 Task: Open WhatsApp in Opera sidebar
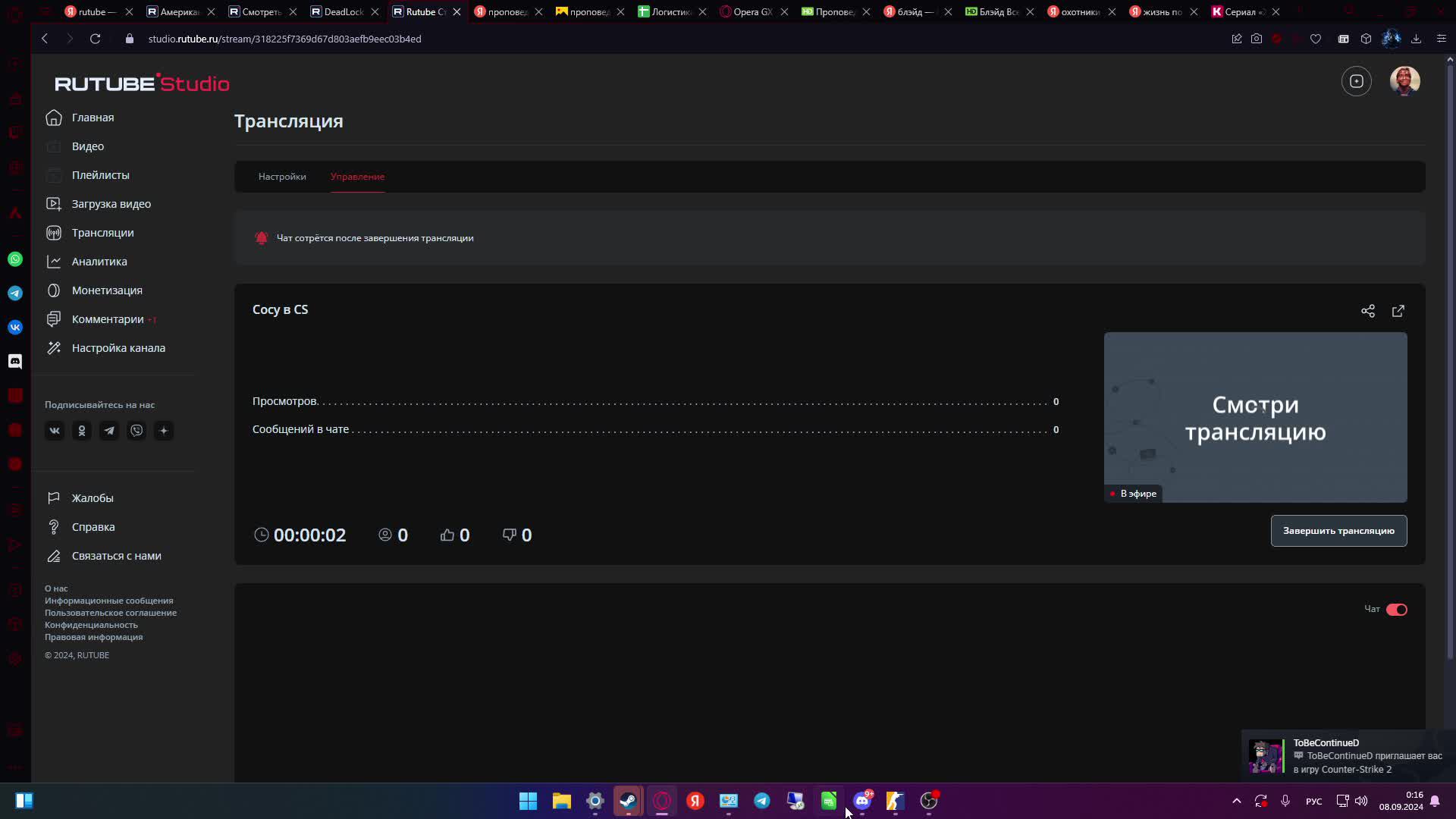click(x=15, y=259)
